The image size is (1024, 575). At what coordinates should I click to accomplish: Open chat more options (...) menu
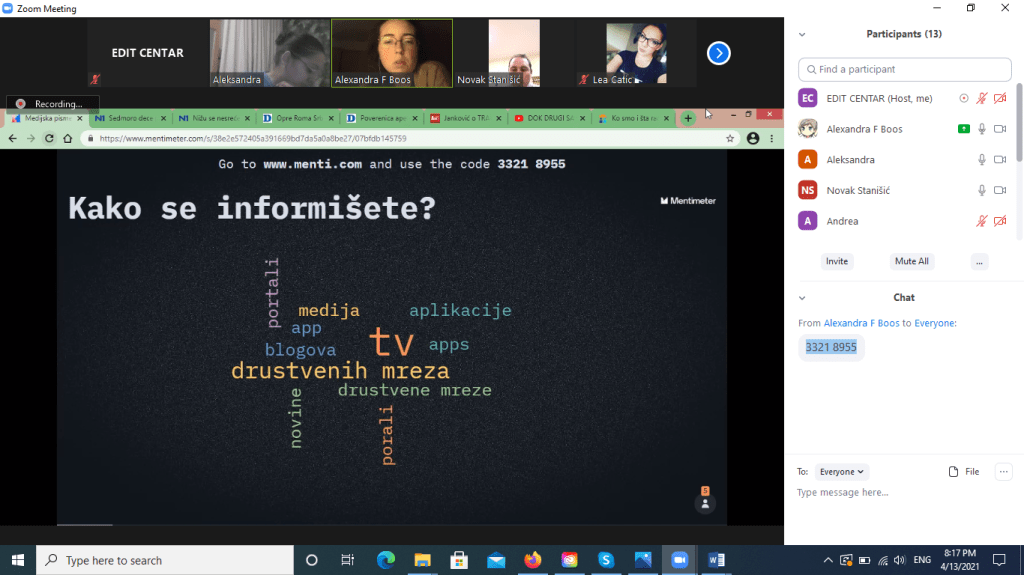[1004, 472]
